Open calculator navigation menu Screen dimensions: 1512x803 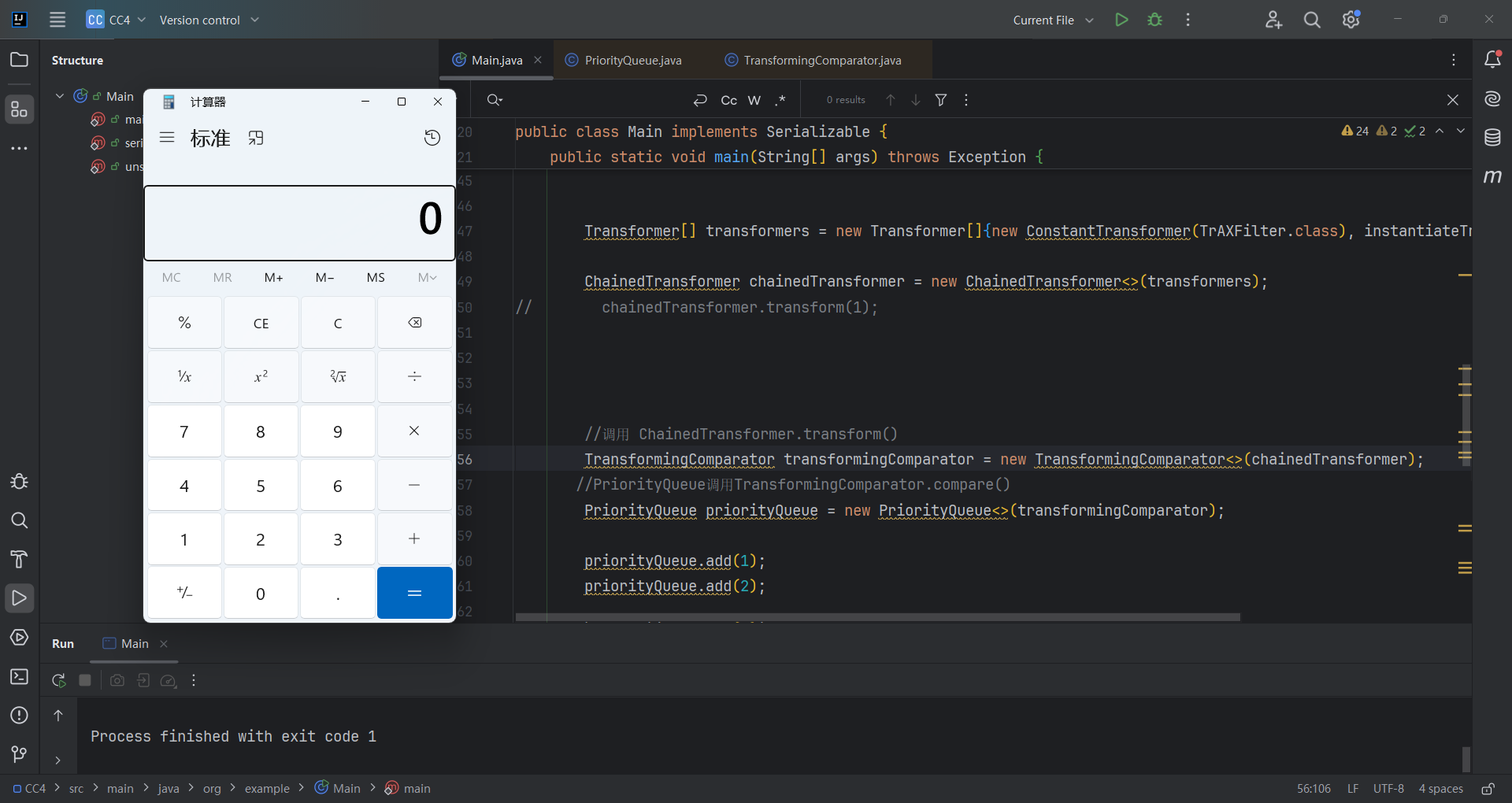point(167,138)
